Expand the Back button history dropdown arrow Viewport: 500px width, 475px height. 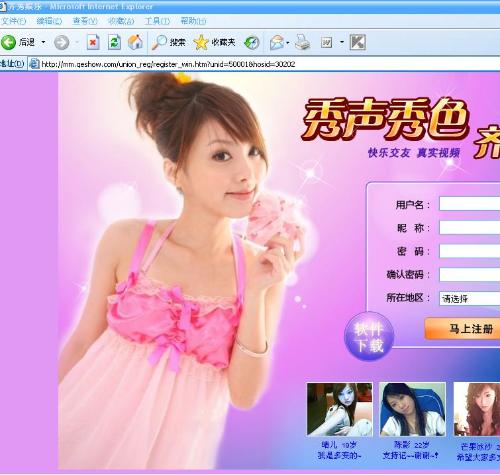point(43,42)
